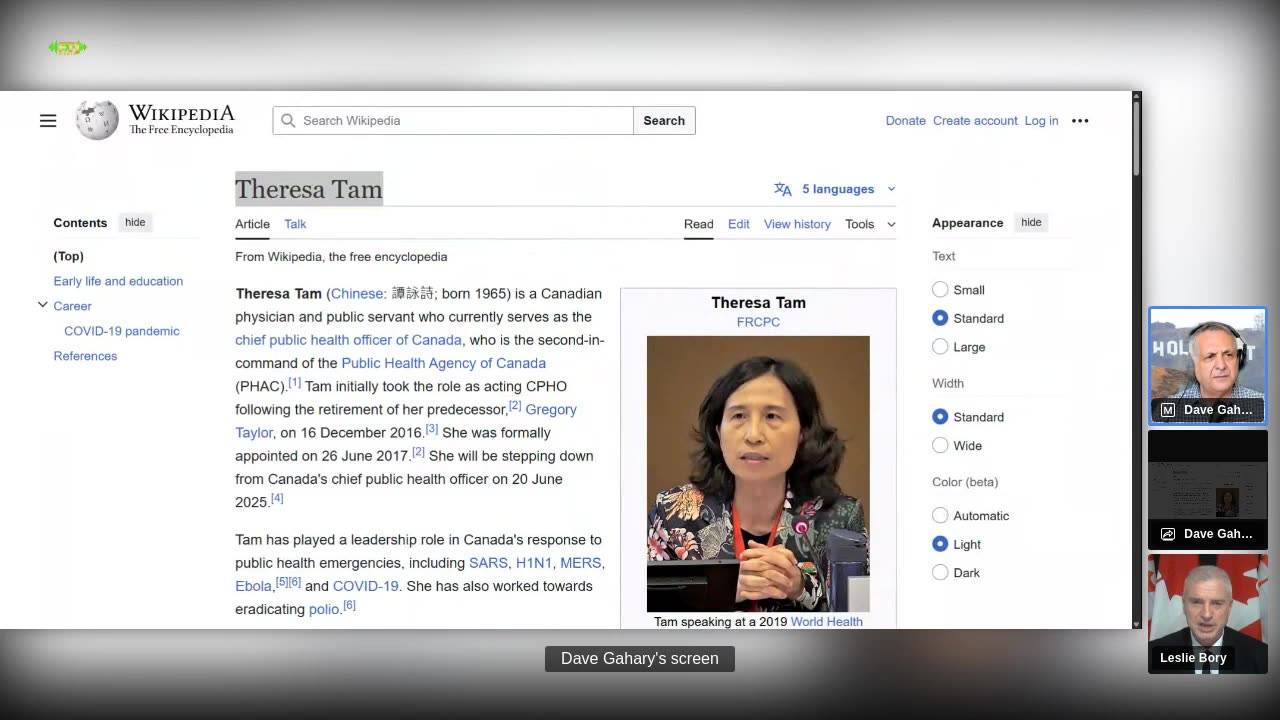Viewport: 1280px width, 720px height.
Task: Click the page vertical scrollbar thumb
Action: [1136, 137]
